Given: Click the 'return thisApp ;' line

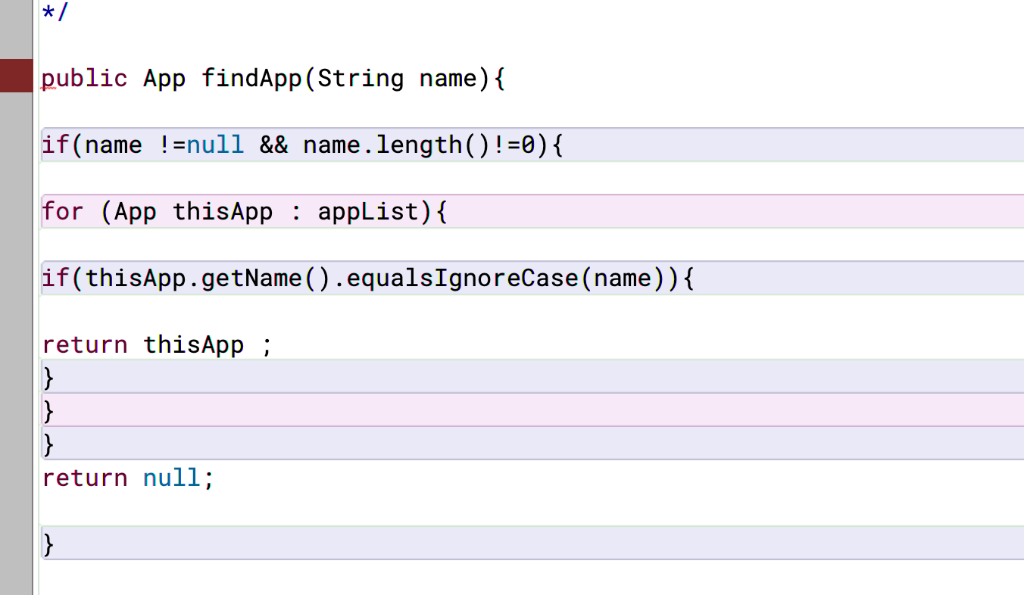Looking at the screenshot, I should pos(157,345).
